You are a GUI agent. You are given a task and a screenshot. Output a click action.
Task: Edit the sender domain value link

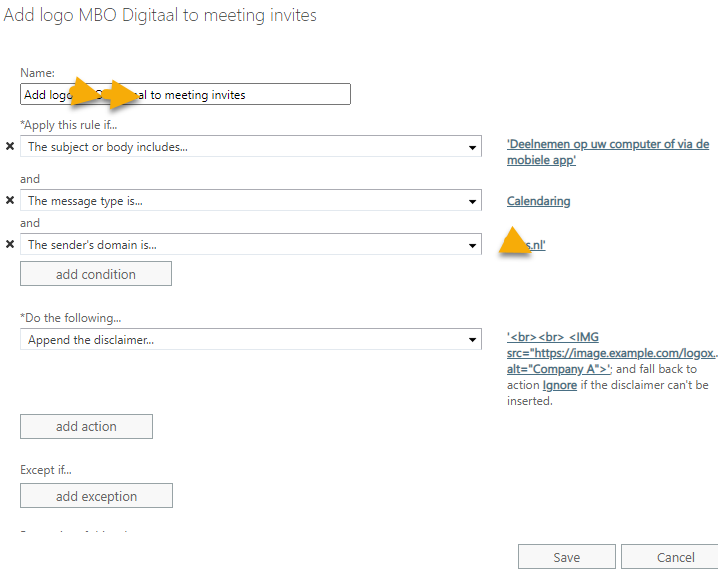pyautogui.click(x=527, y=245)
